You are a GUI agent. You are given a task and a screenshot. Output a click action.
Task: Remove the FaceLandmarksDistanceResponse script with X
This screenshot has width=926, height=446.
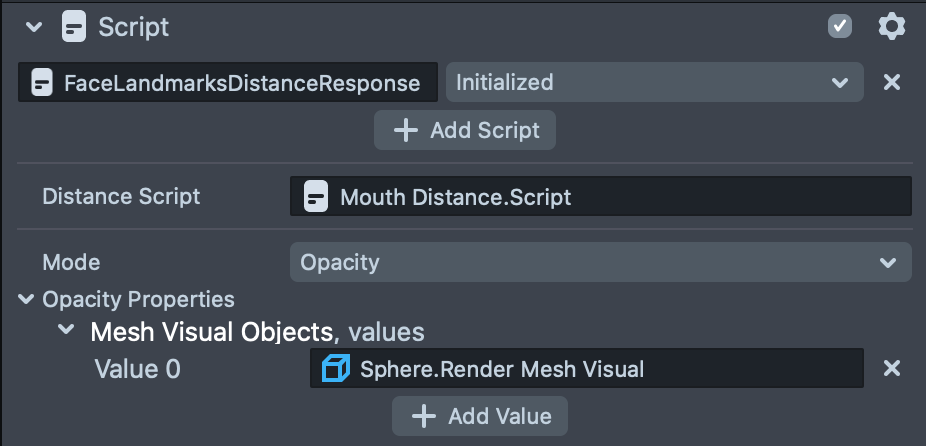[x=892, y=82]
